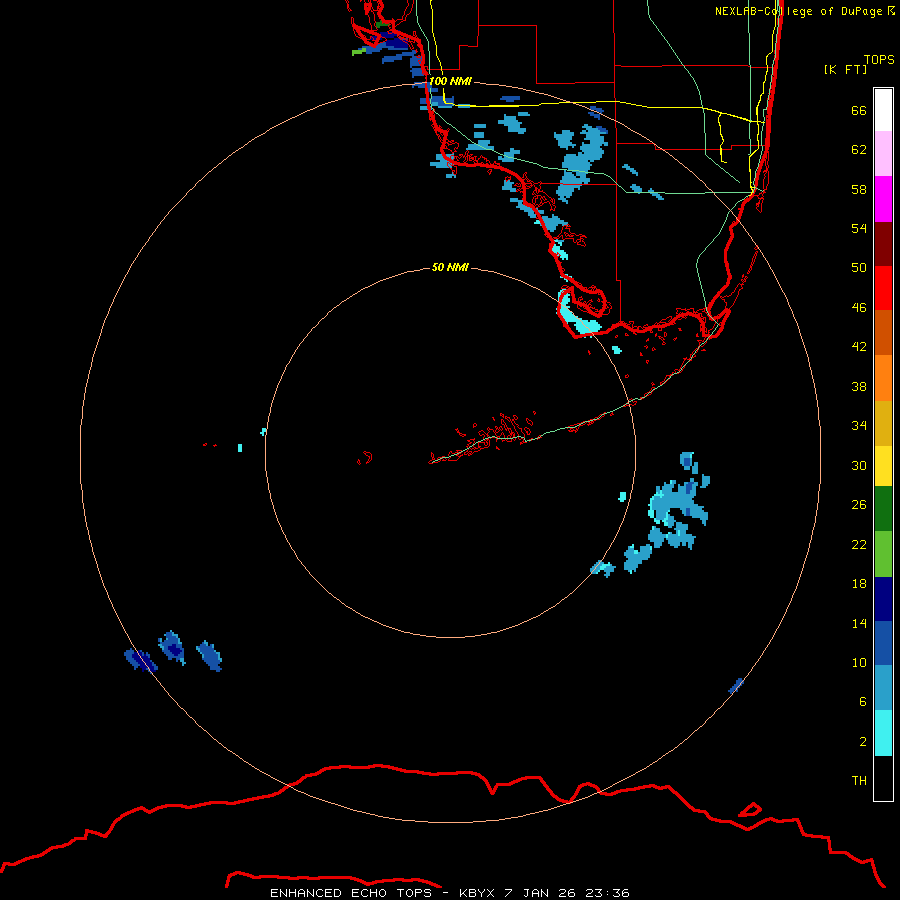
Task: Click the black TH threshold swatch
Action: (x=883, y=778)
